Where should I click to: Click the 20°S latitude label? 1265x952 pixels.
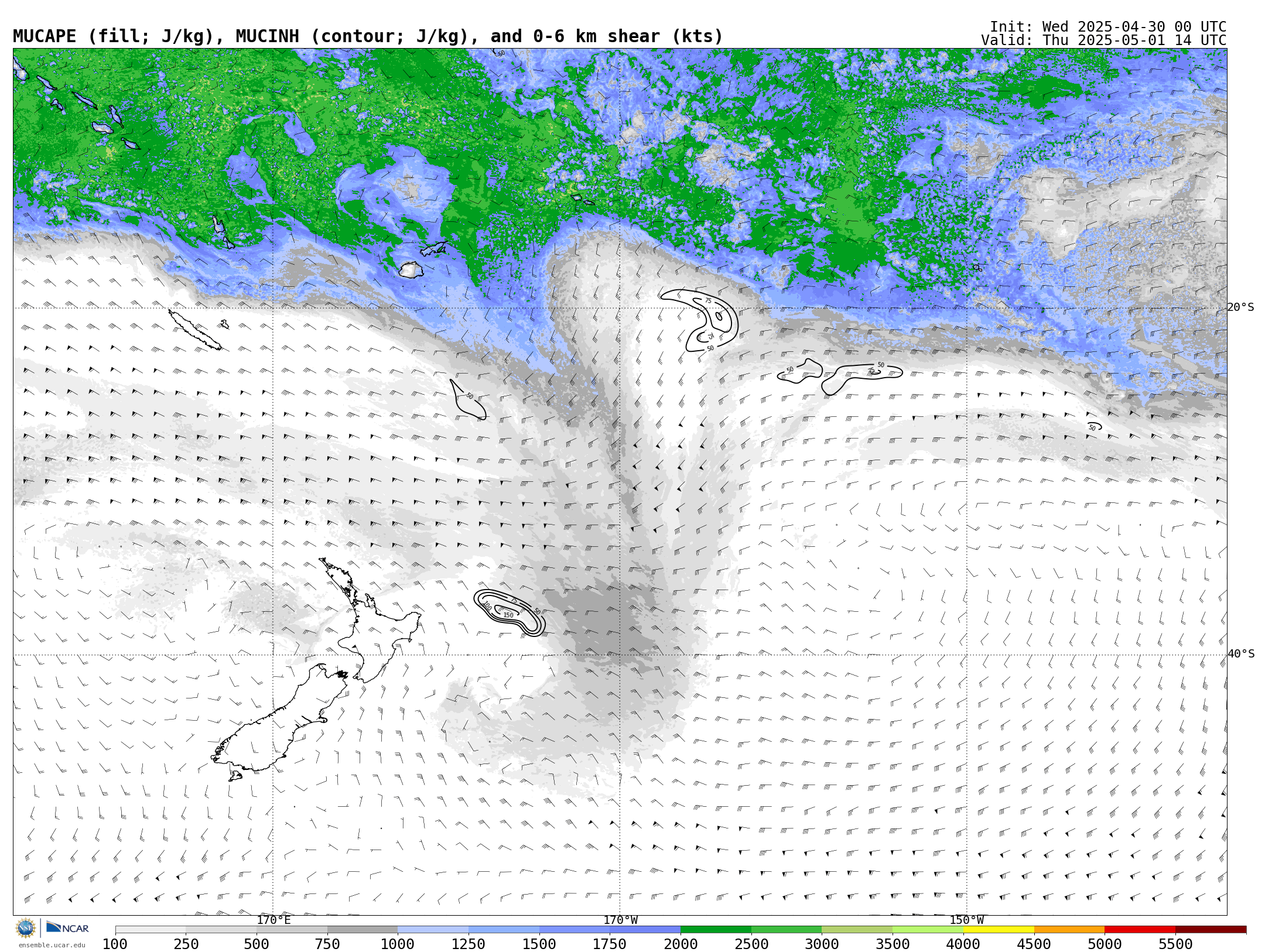tap(1241, 307)
